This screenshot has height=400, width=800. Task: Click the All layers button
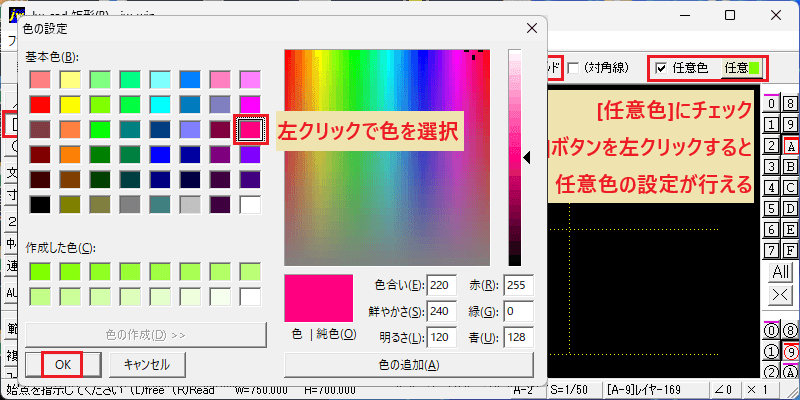pyautogui.click(x=781, y=272)
